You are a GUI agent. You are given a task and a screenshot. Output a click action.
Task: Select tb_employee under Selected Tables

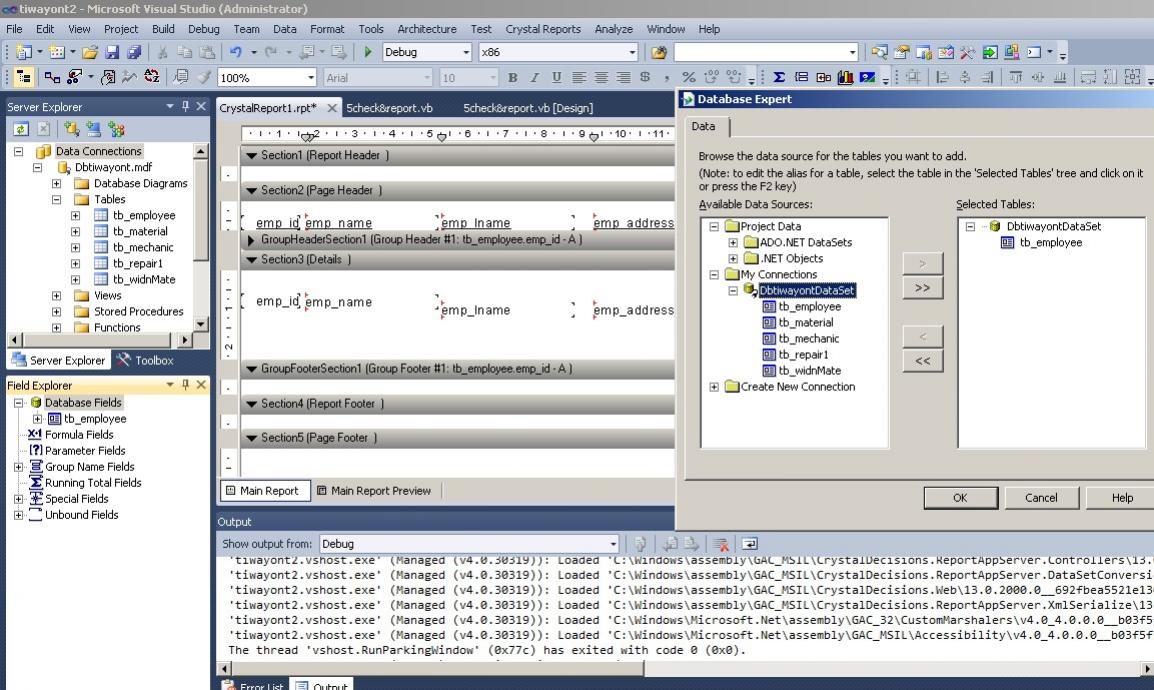pos(1050,243)
